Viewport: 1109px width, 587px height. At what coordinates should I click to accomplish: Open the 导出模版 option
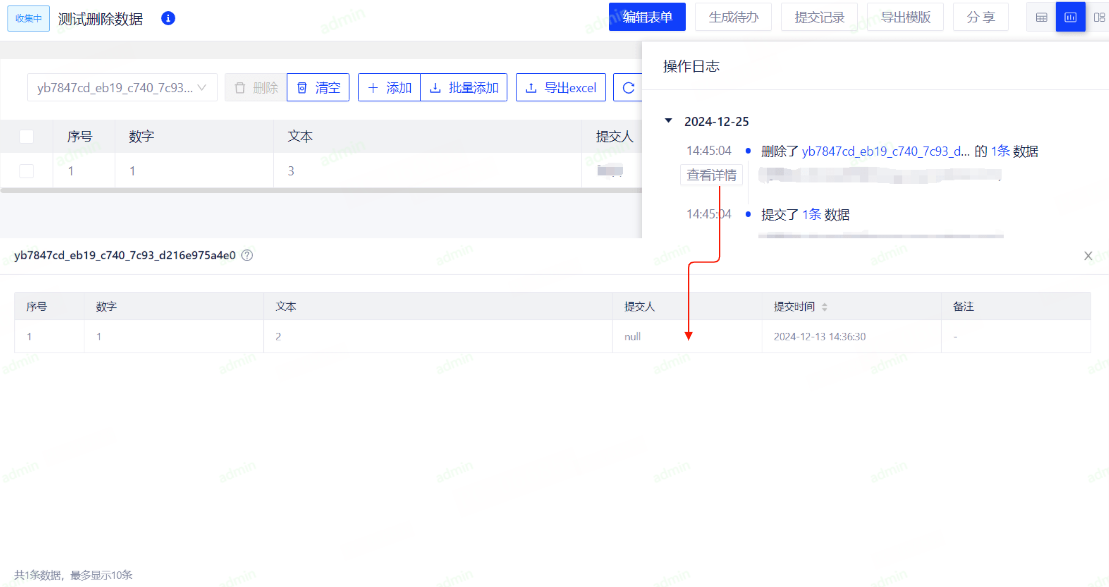coord(905,17)
